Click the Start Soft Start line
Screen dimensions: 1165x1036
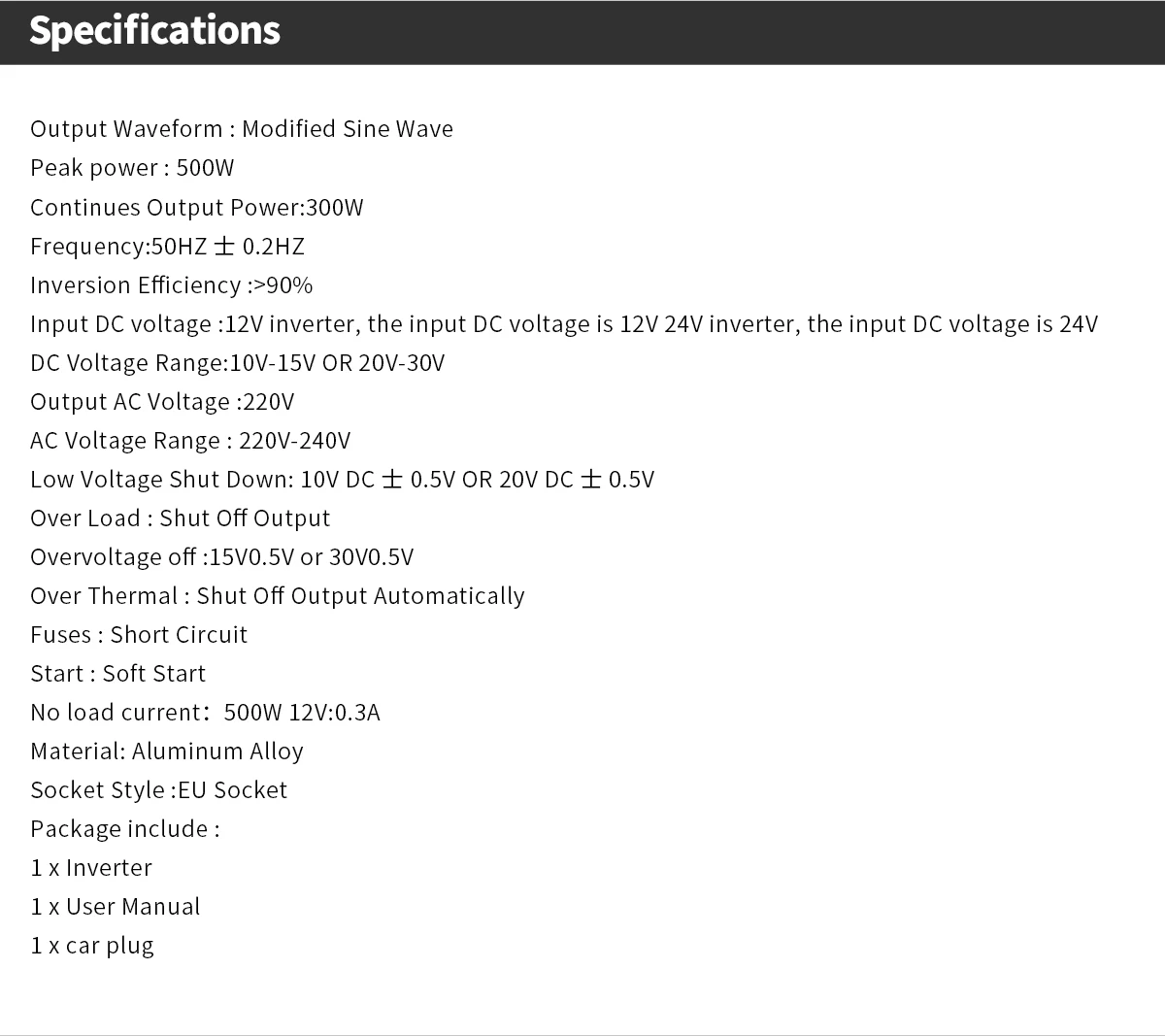[118, 674]
